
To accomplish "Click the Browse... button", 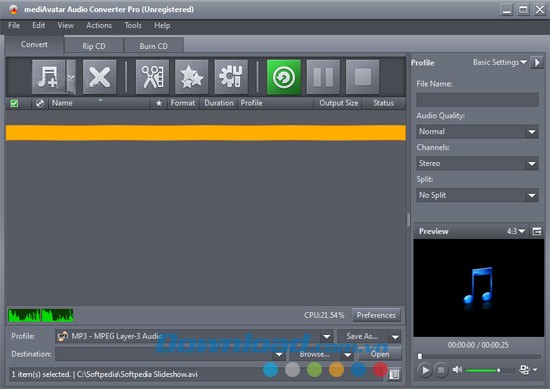I will point(315,355).
